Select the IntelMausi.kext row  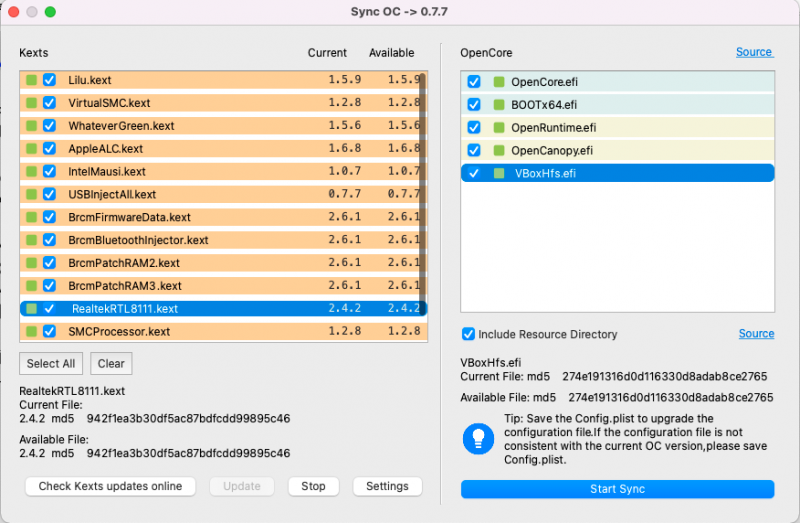[x=180, y=172]
